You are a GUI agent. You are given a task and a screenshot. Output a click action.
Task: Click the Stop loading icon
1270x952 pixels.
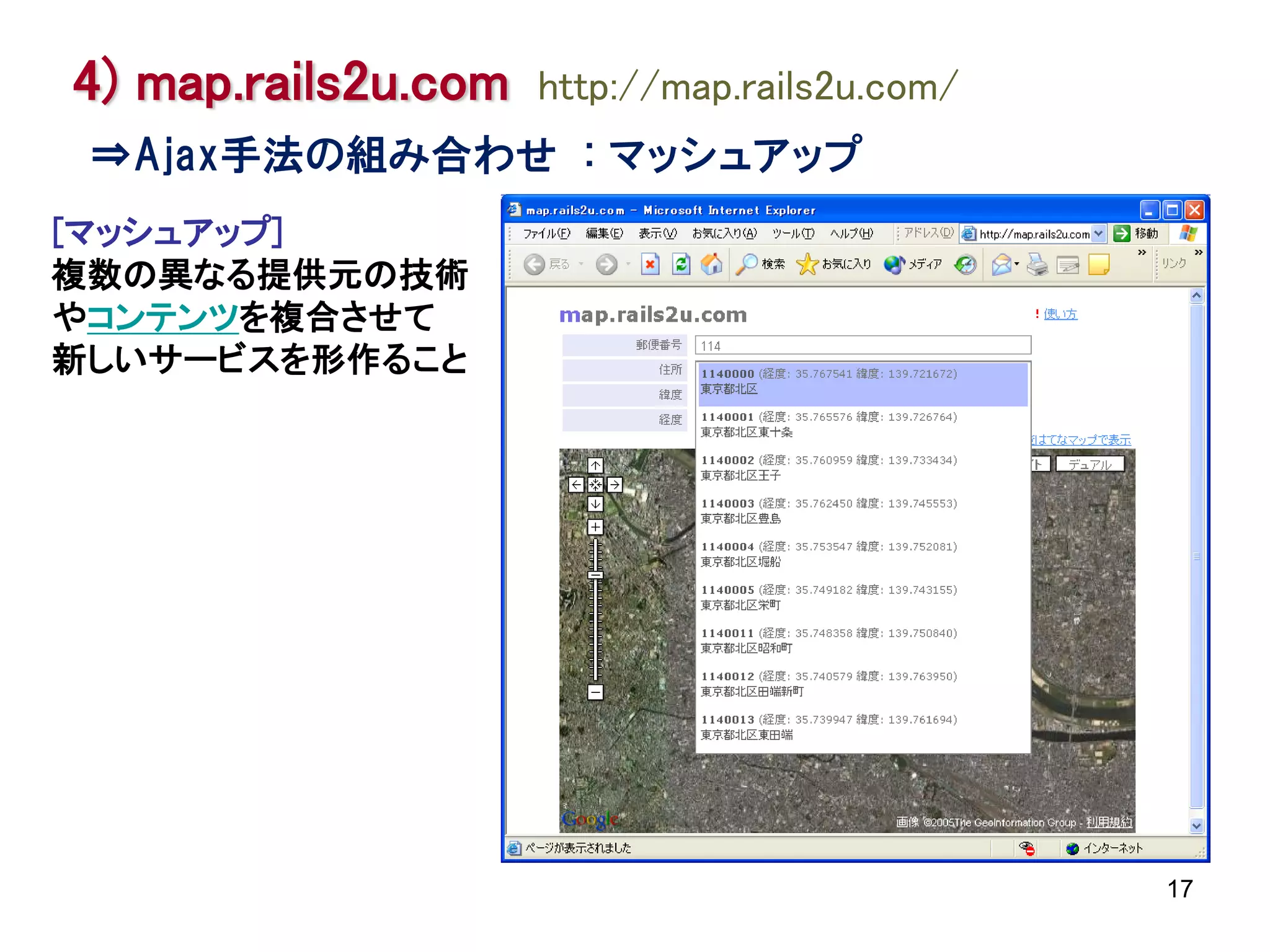click(650, 265)
